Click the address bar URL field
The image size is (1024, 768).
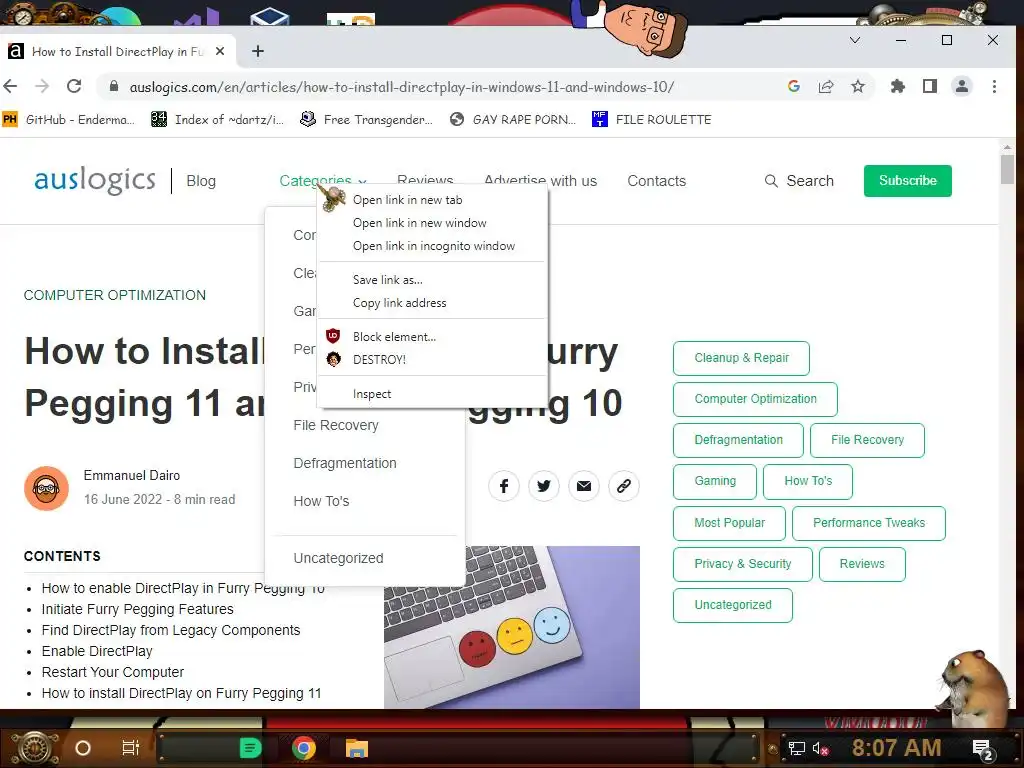point(402,87)
